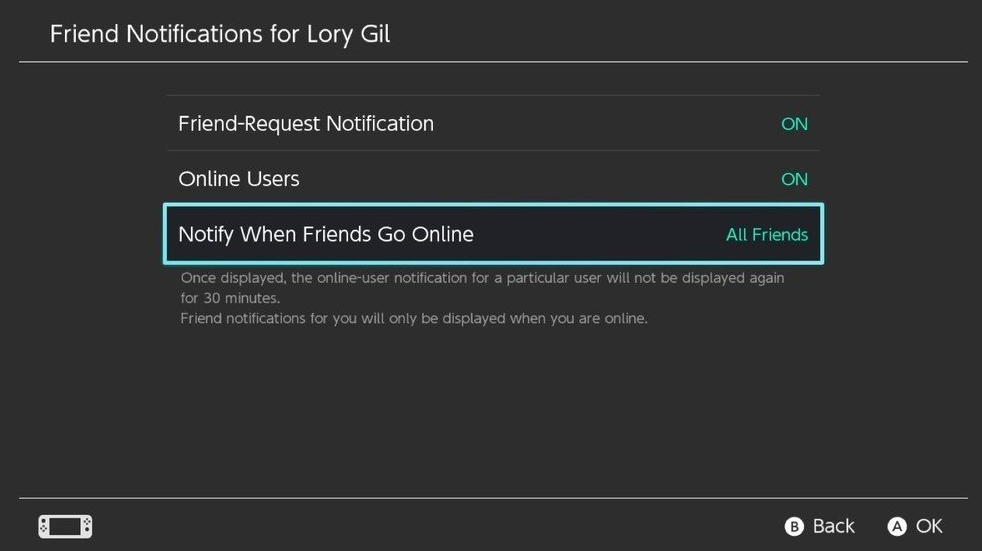The width and height of the screenshot is (982, 551).
Task: Click the Lory Gil name in the header
Action: click(348, 34)
